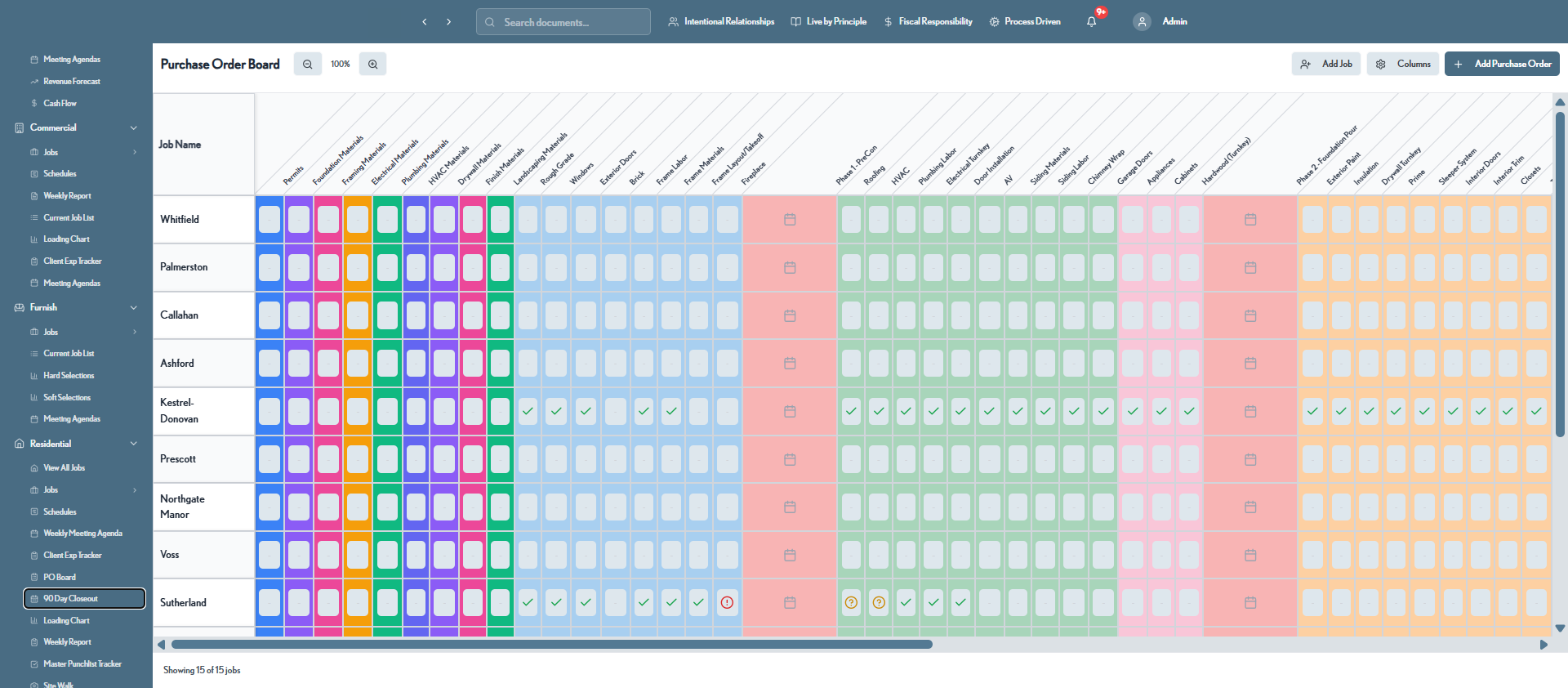The width and height of the screenshot is (1568, 688).
Task: Open 90 Day Closeout in sidebar
Action: click(84, 599)
